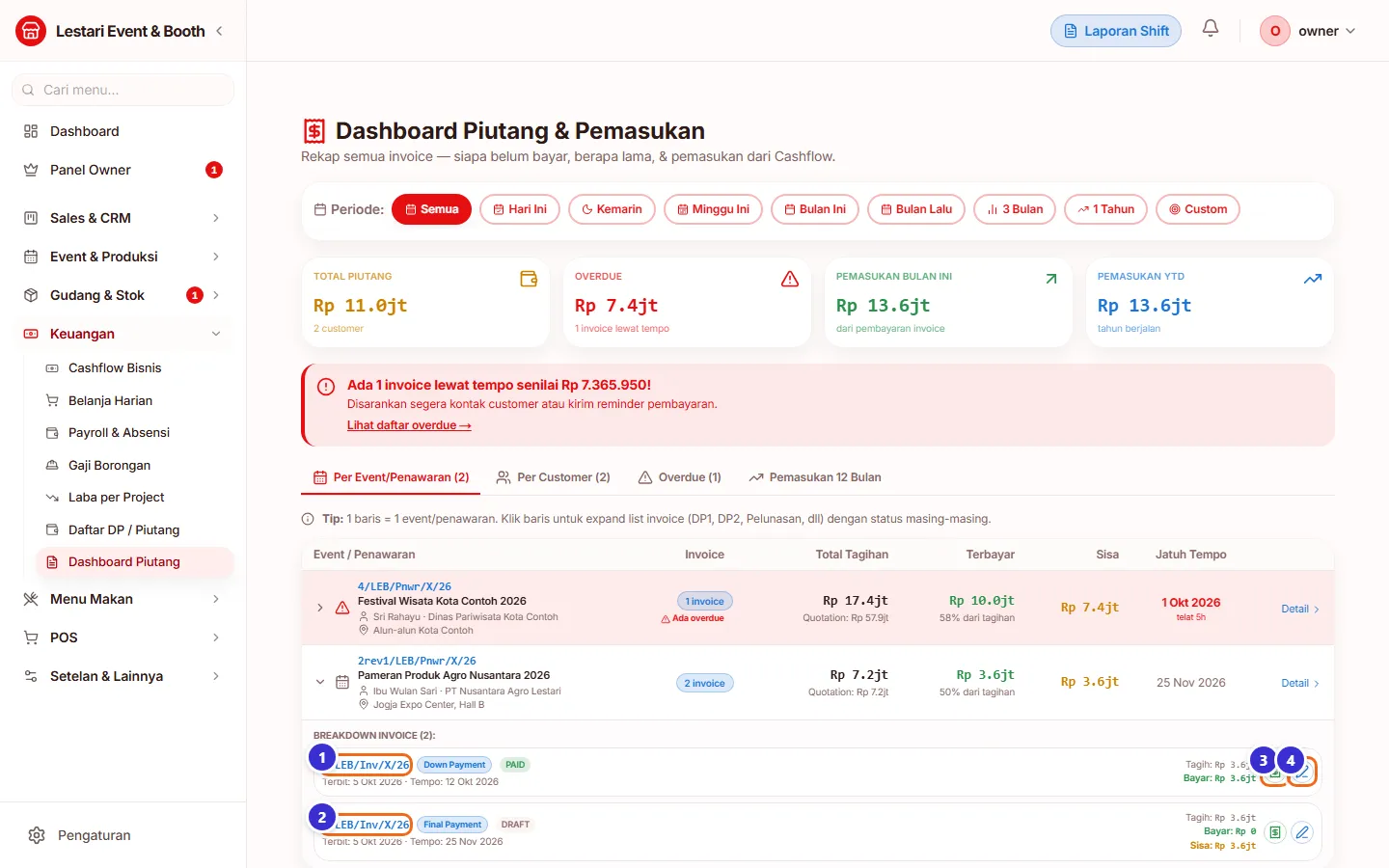
Task: Click the alert circle icon in overdue banner
Action: 326,387
